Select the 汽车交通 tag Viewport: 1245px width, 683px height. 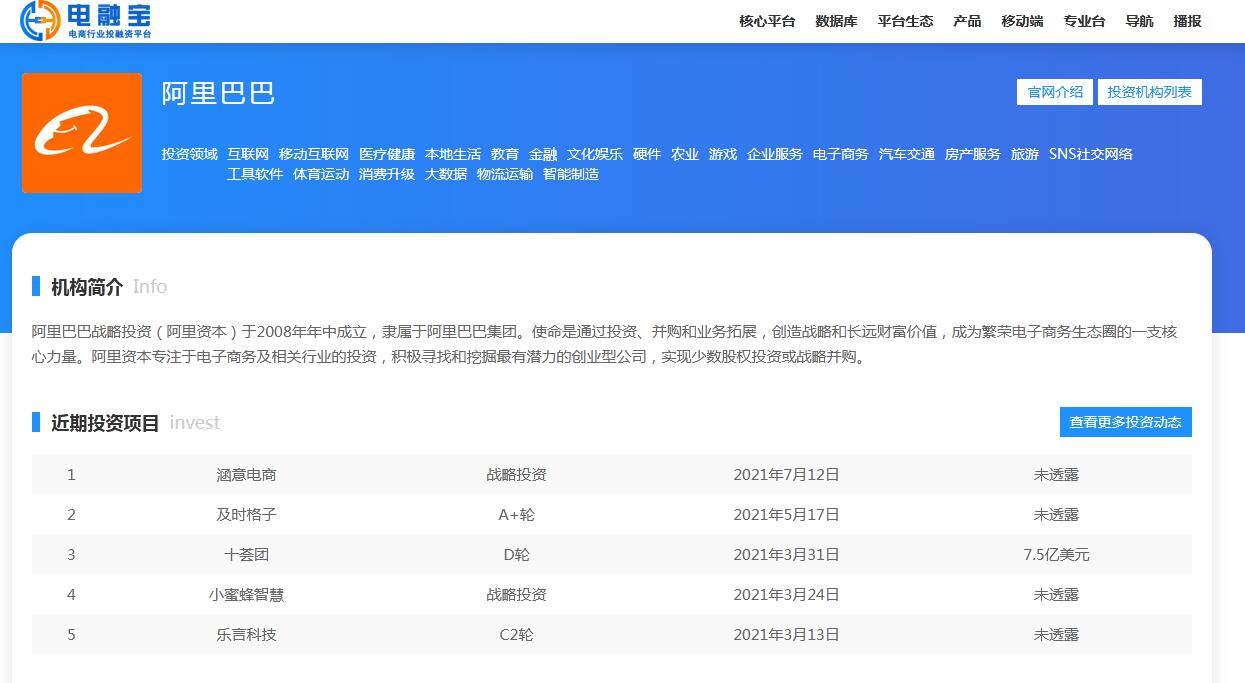click(x=907, y=154)
